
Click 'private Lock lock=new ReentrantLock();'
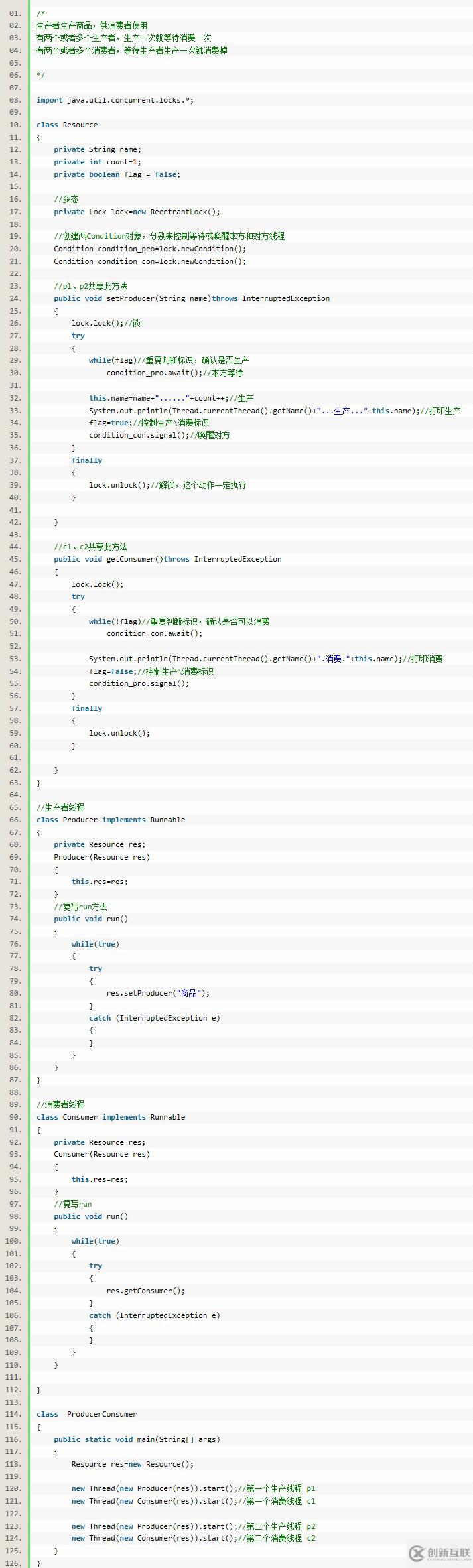coord(137,212)
